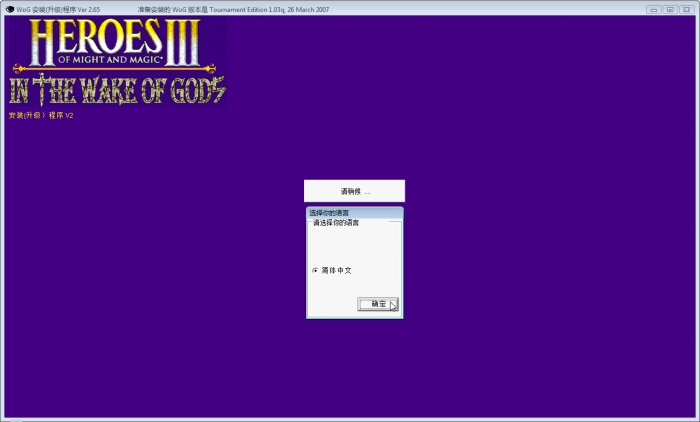Click the 确定 confirm button
This screenshot has width=700, height=422.
378,304
